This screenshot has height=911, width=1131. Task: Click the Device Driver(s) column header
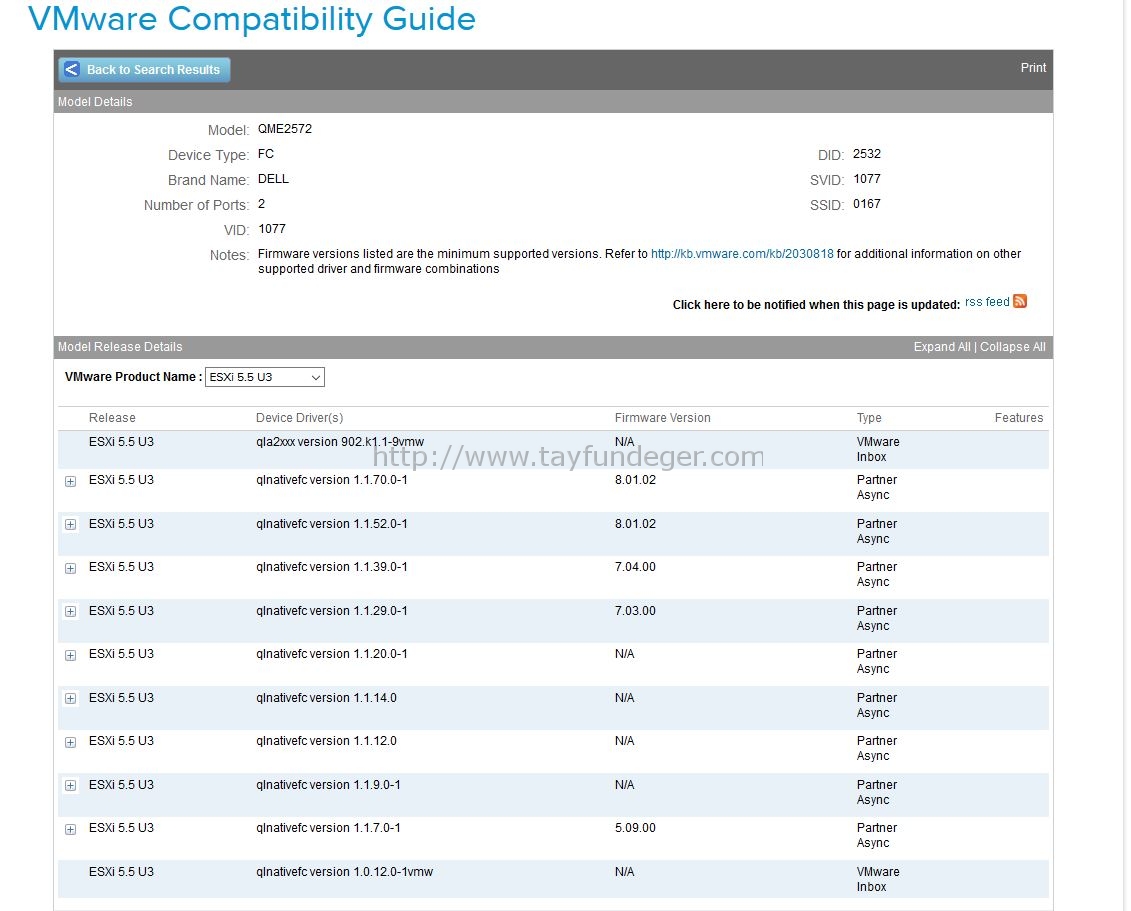299,418
